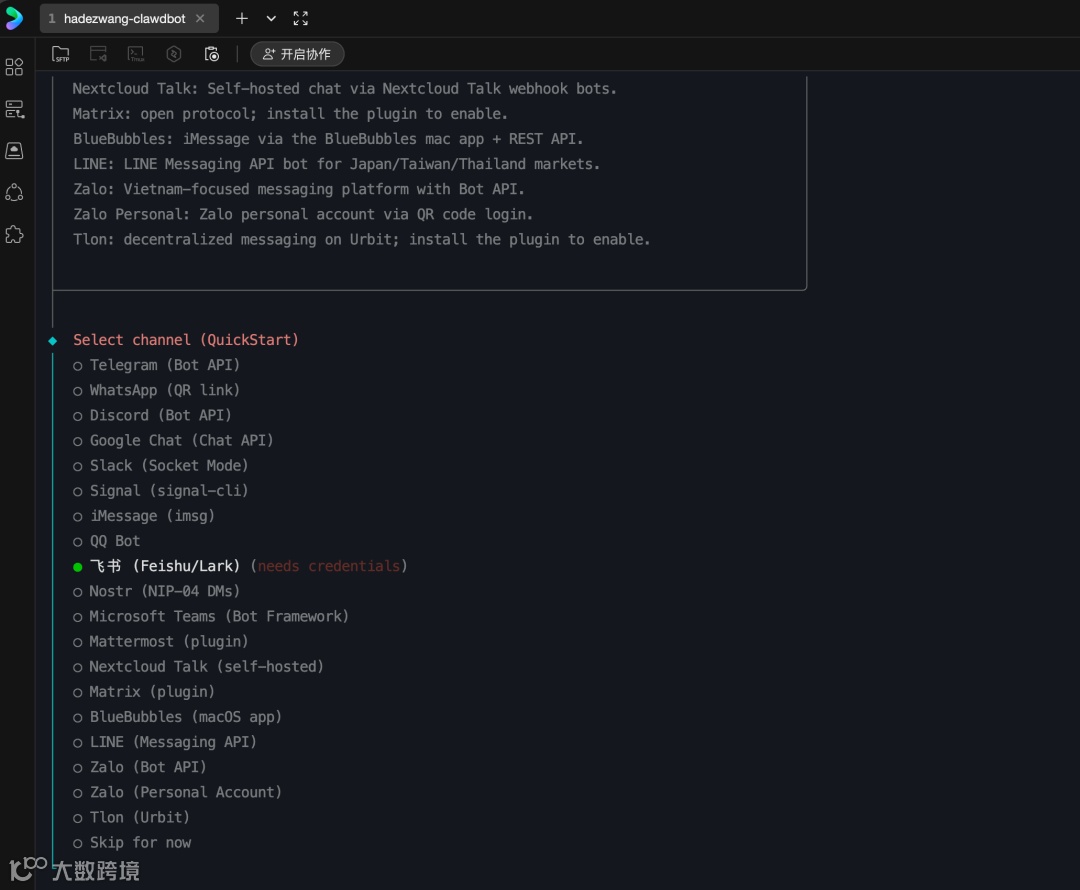Click the Nextcloud Talk description line
The image size is (1080, 890).
tap(344, 89)
